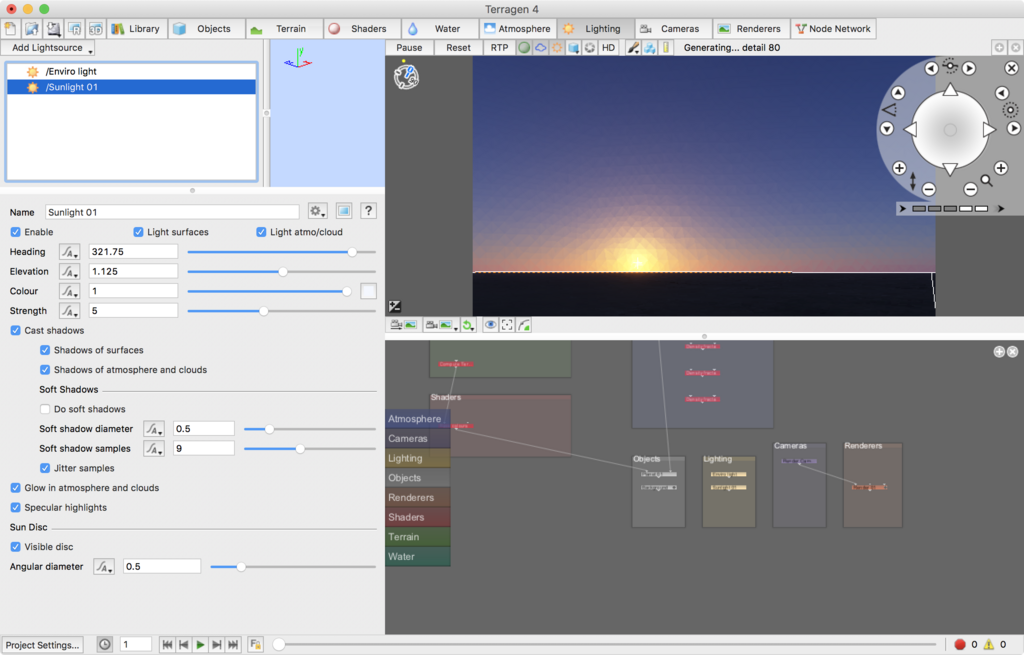
Task: Click the clock animation icon in bottom bar
Action: [104, 645]
